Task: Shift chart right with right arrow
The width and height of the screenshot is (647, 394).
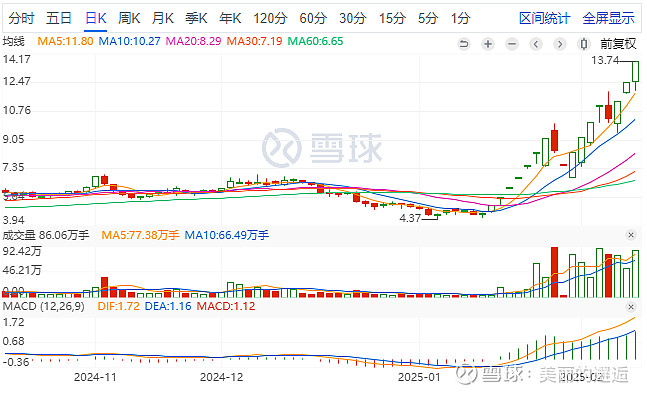Action: 560,44
